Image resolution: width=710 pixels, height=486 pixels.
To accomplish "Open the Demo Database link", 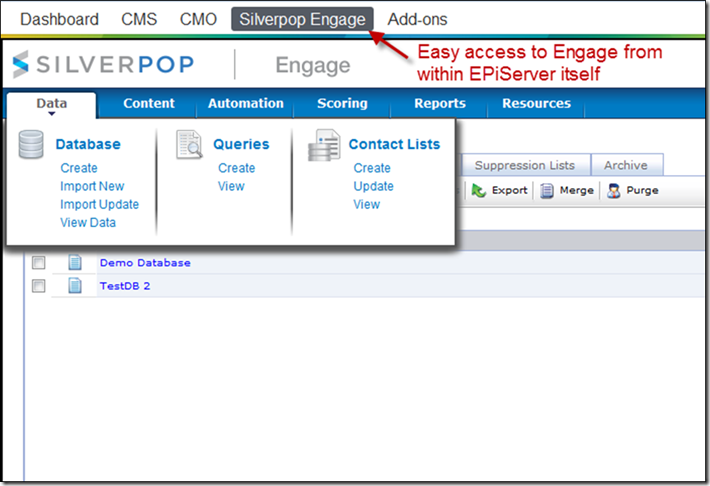I will (x=145, y=263).
